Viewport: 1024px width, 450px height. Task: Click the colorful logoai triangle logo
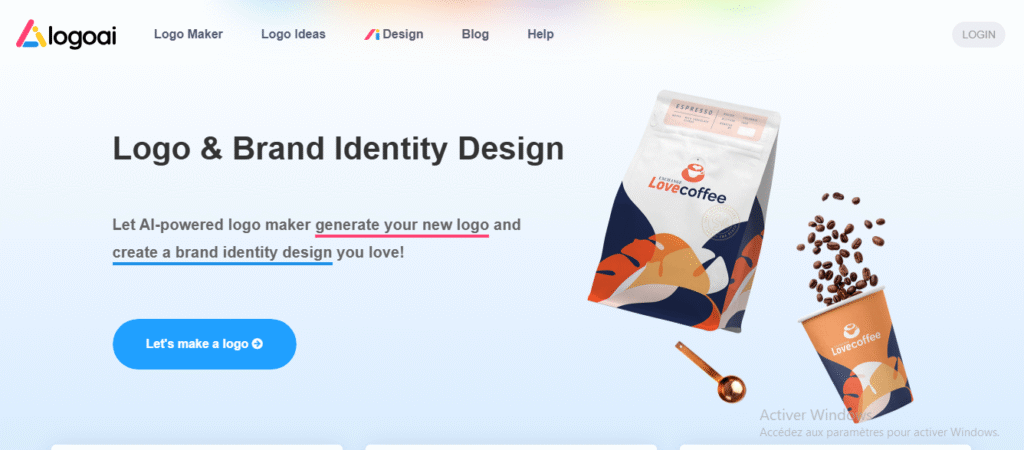click(x=31, y=34)
